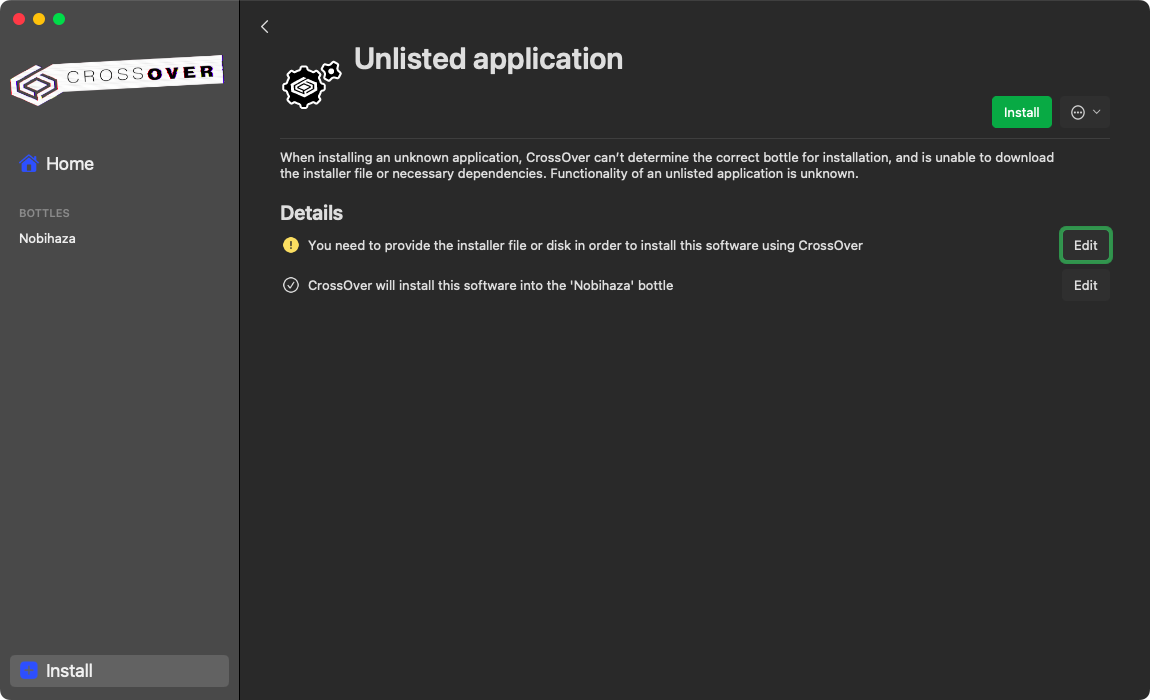Click the CrossOver logo

tap(116, 80)
